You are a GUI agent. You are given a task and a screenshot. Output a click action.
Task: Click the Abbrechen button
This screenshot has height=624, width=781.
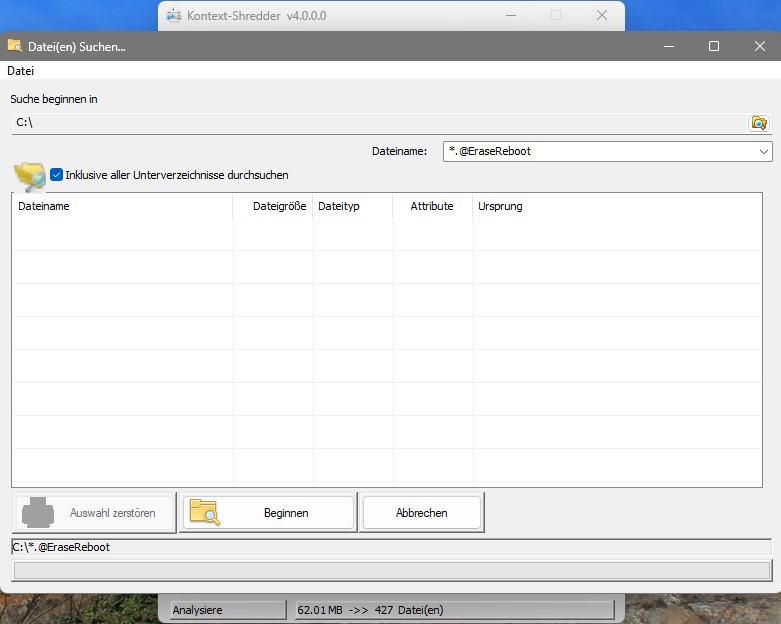pos(421,512)
